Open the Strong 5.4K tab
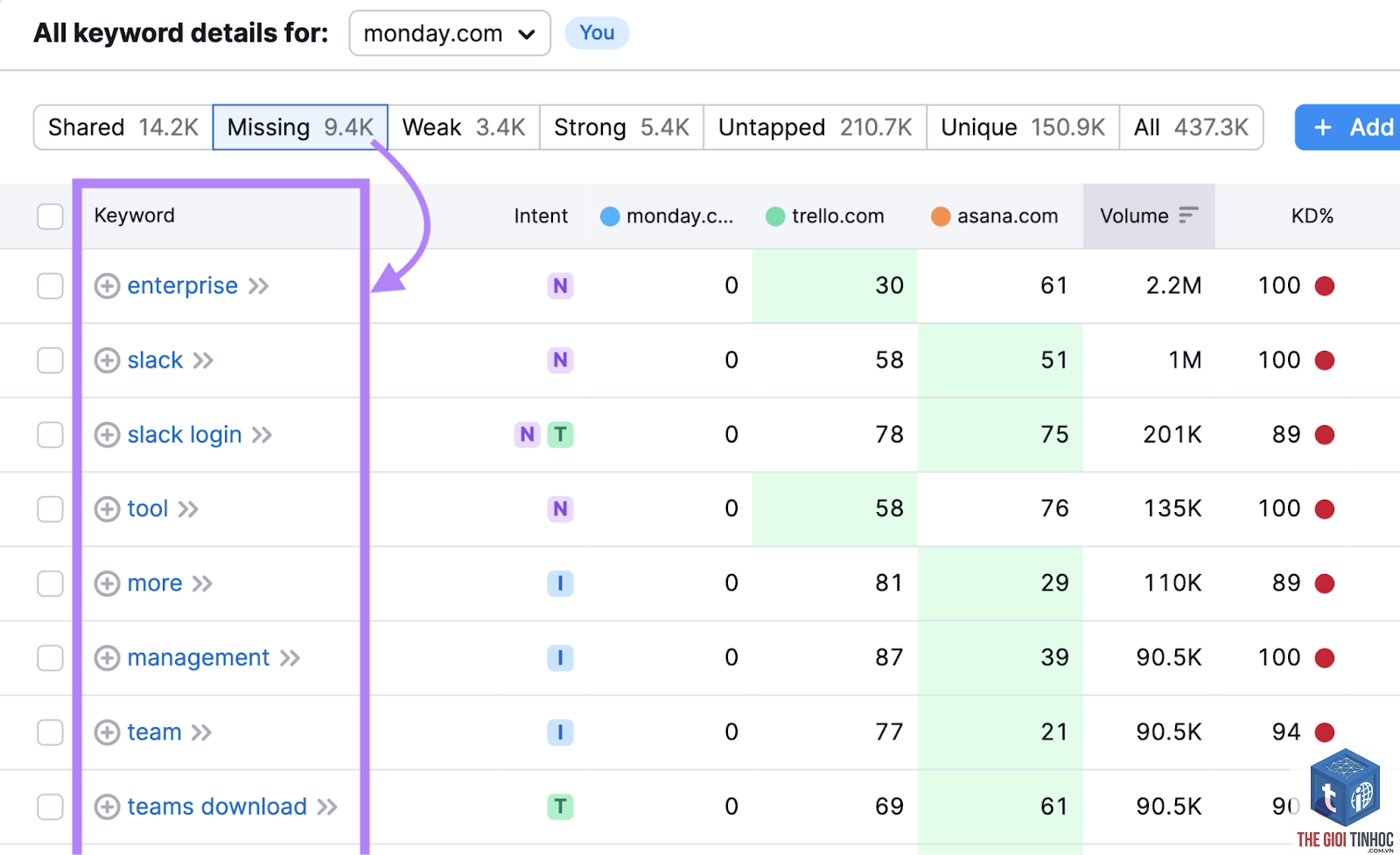Screen dimensions: 1400x855 [621, 128]
